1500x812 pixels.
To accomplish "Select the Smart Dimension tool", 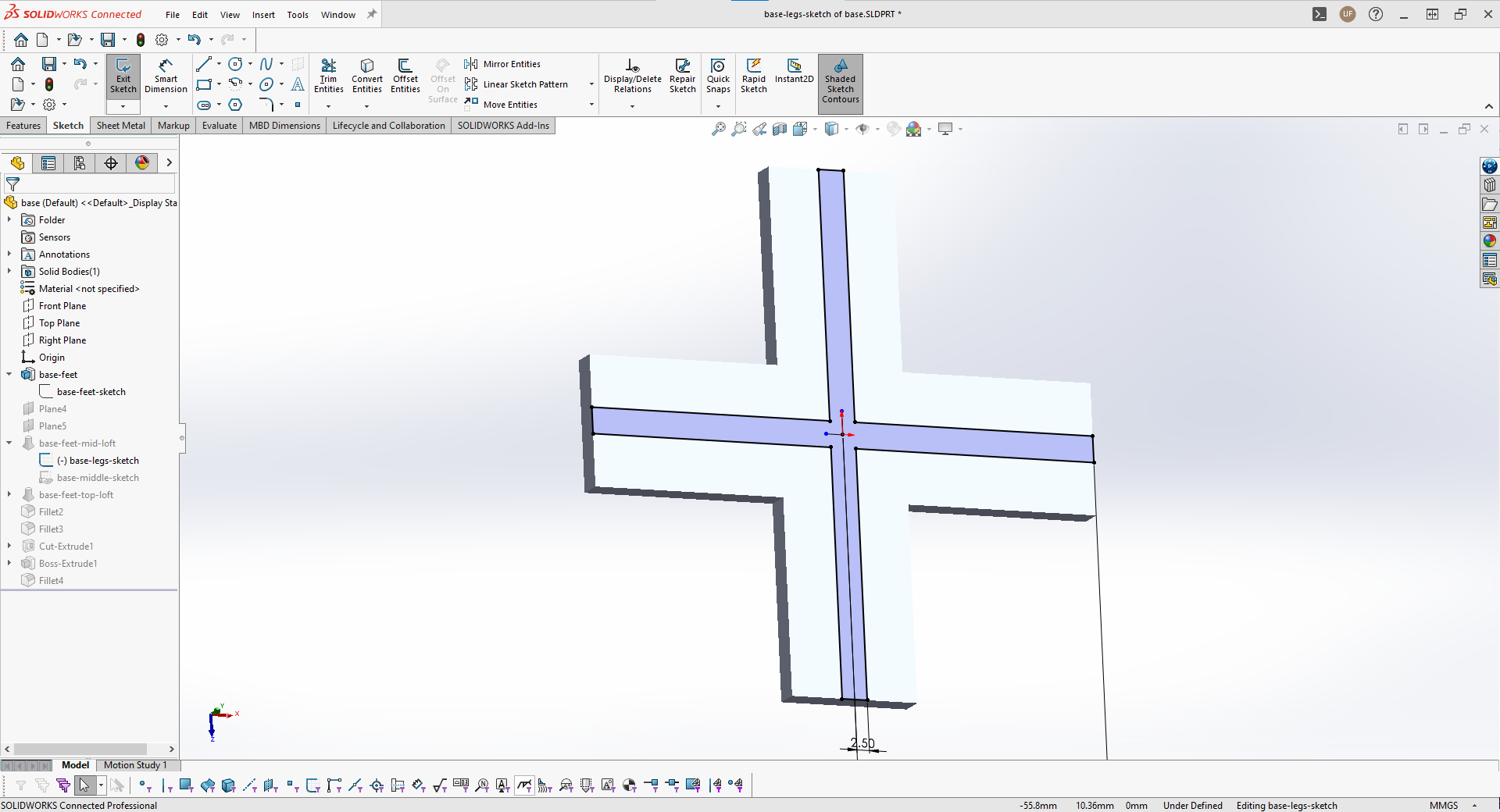I will click(x=166, y=76).
